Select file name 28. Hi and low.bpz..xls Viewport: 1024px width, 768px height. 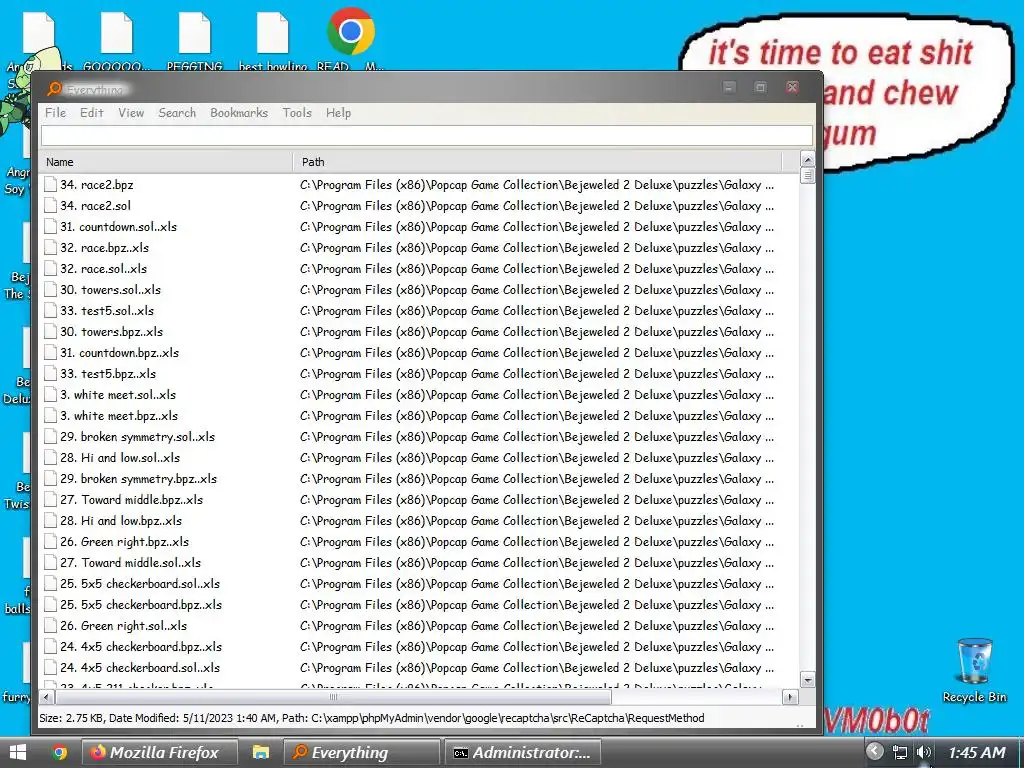121,520
